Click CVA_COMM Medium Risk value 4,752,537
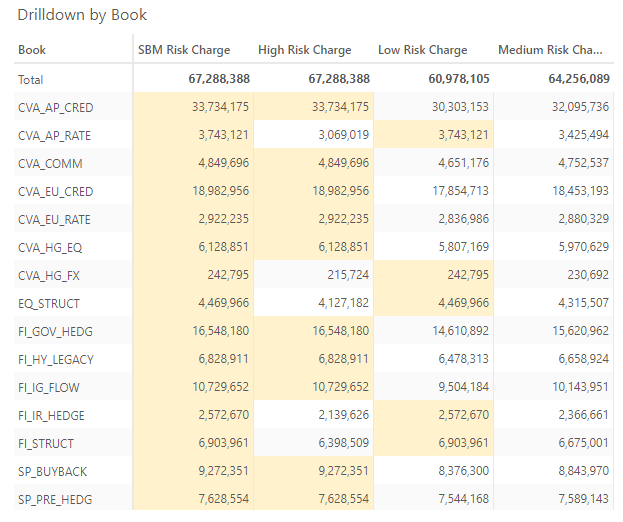Viewport: 623px width, 522px height. coord(583,163)
